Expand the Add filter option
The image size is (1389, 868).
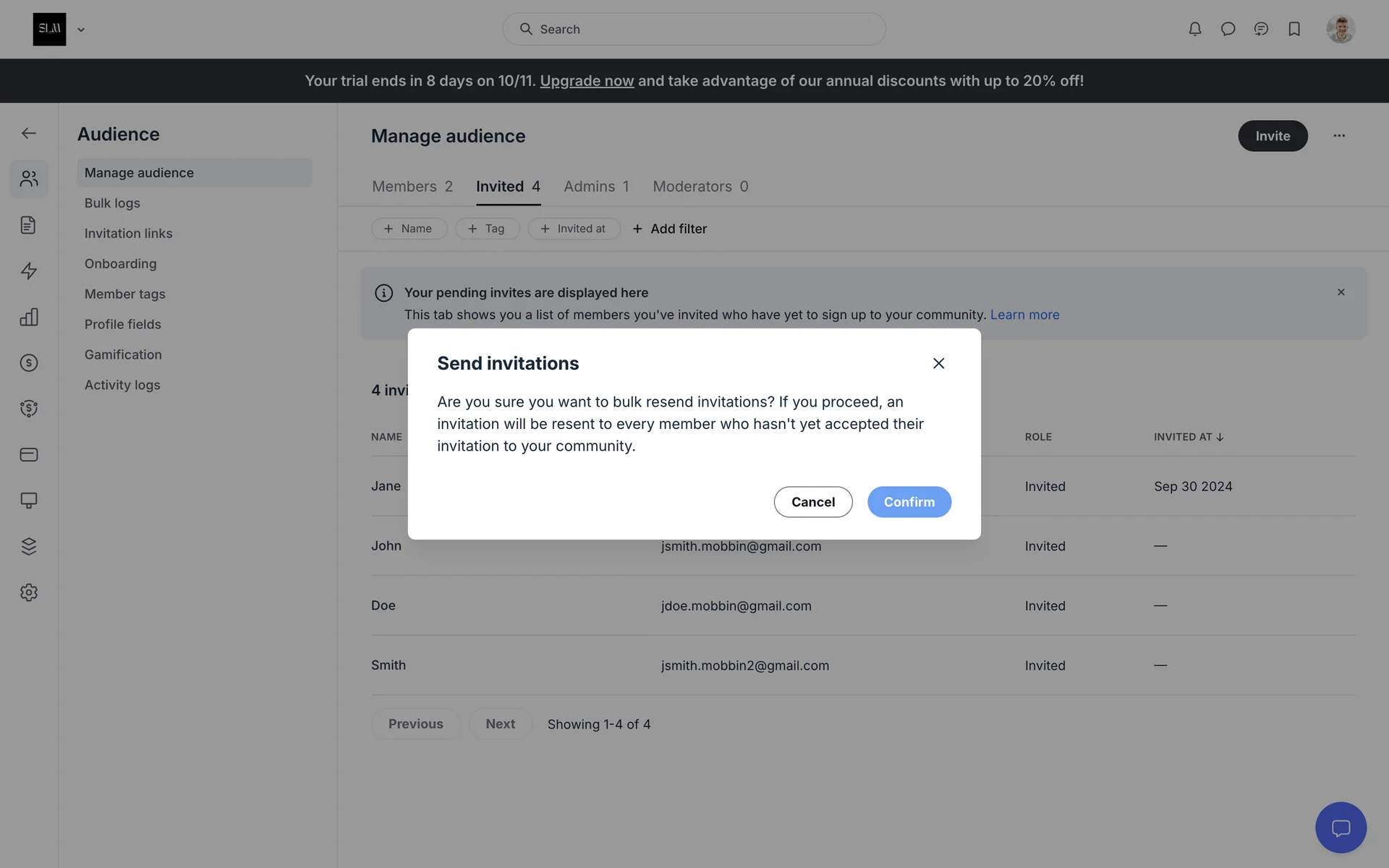tap(670, 229)
